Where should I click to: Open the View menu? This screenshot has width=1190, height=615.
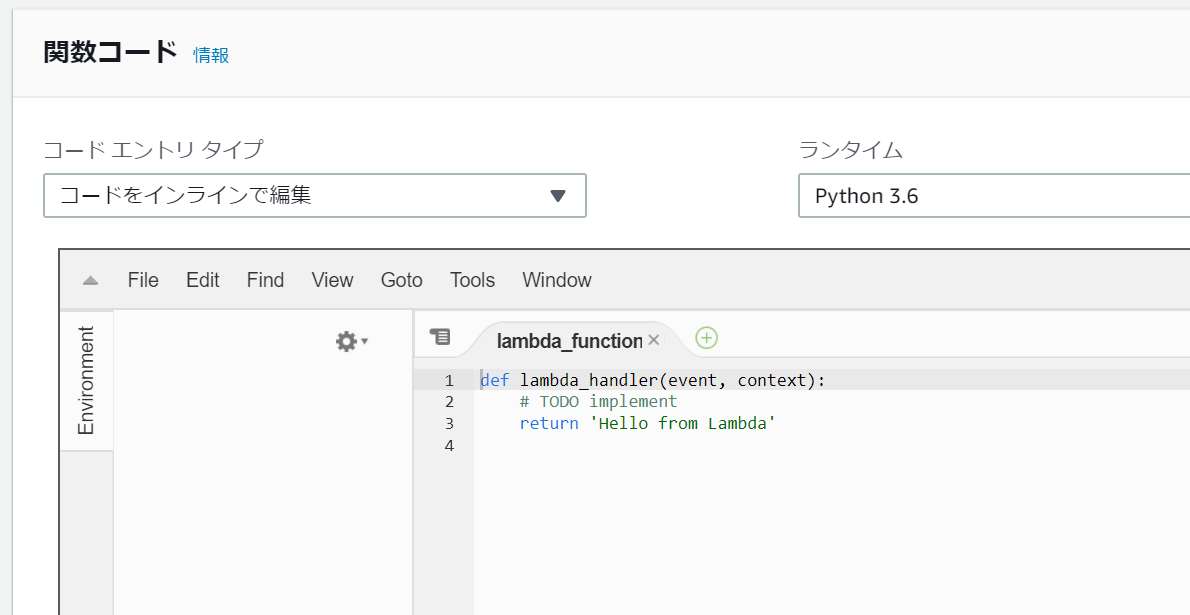[x=332, y=281]
